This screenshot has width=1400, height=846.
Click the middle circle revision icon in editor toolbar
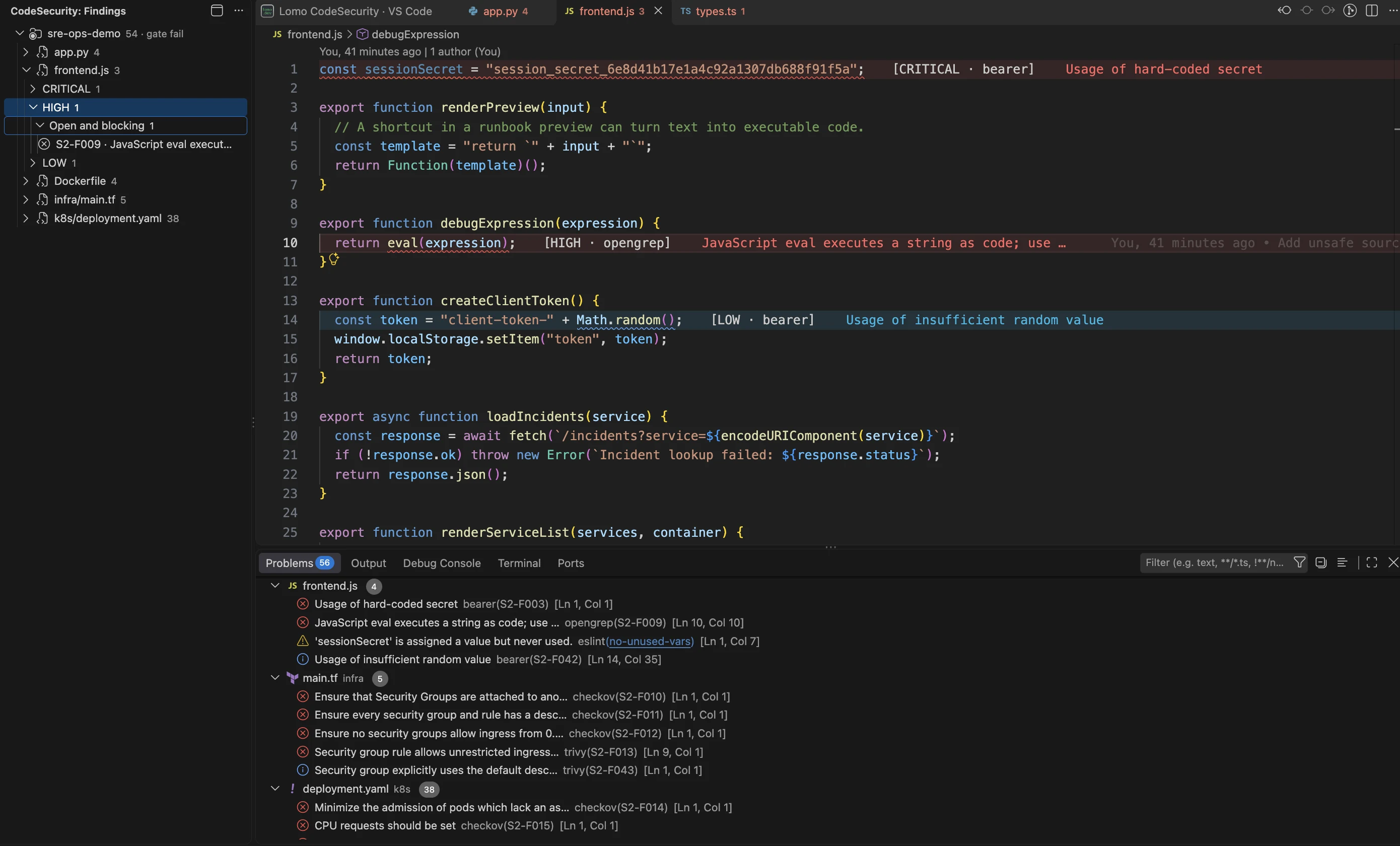pyautogui.click(x=1306, y=10)
